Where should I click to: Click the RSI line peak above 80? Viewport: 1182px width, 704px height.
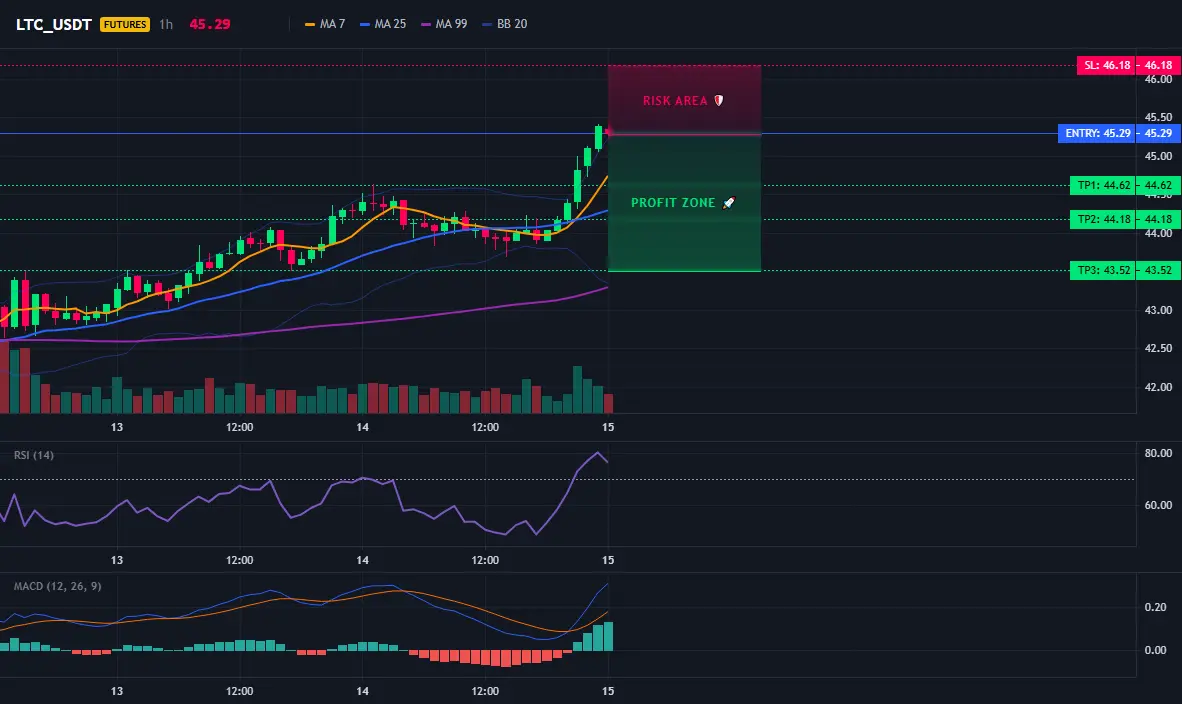pos(598,453)
